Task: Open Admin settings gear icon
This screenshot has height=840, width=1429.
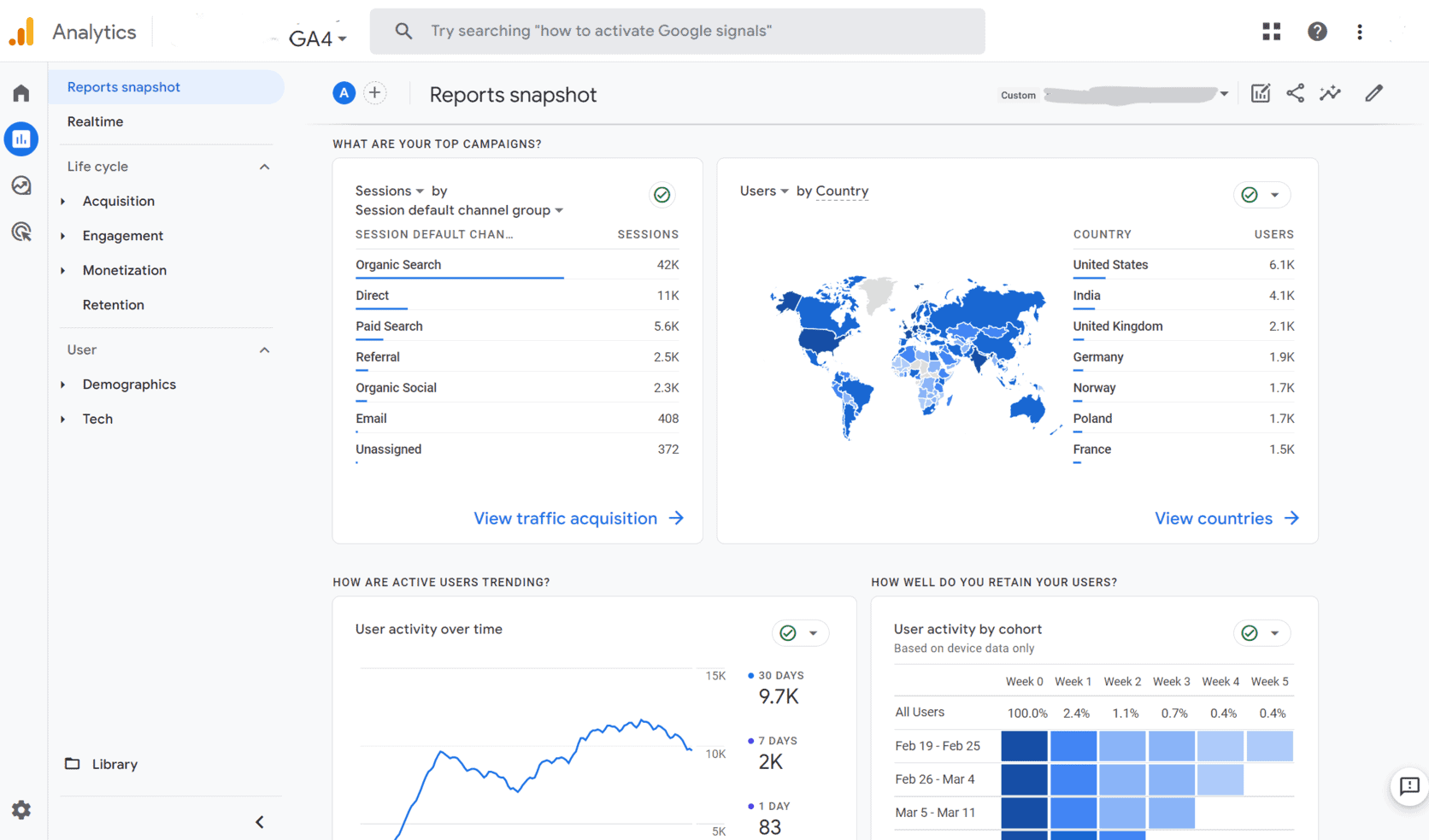Action: click(21, 809)
